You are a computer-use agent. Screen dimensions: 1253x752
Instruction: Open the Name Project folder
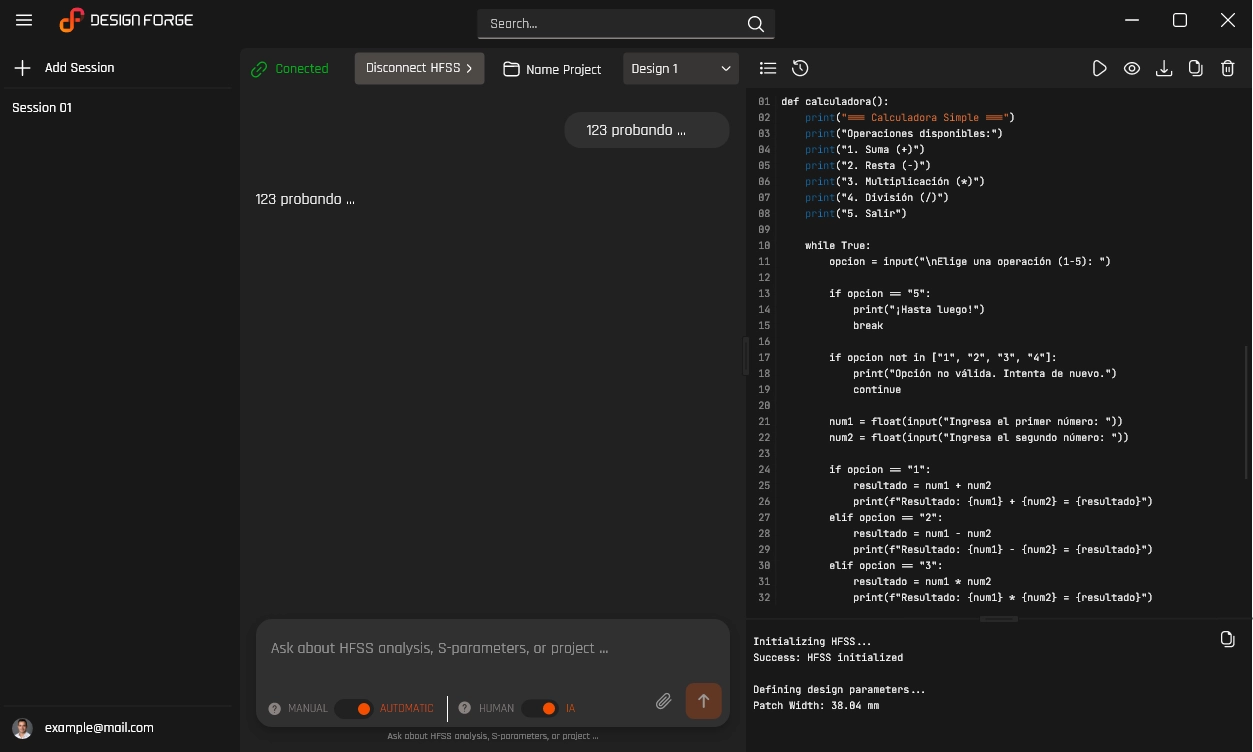pos(552,69)
